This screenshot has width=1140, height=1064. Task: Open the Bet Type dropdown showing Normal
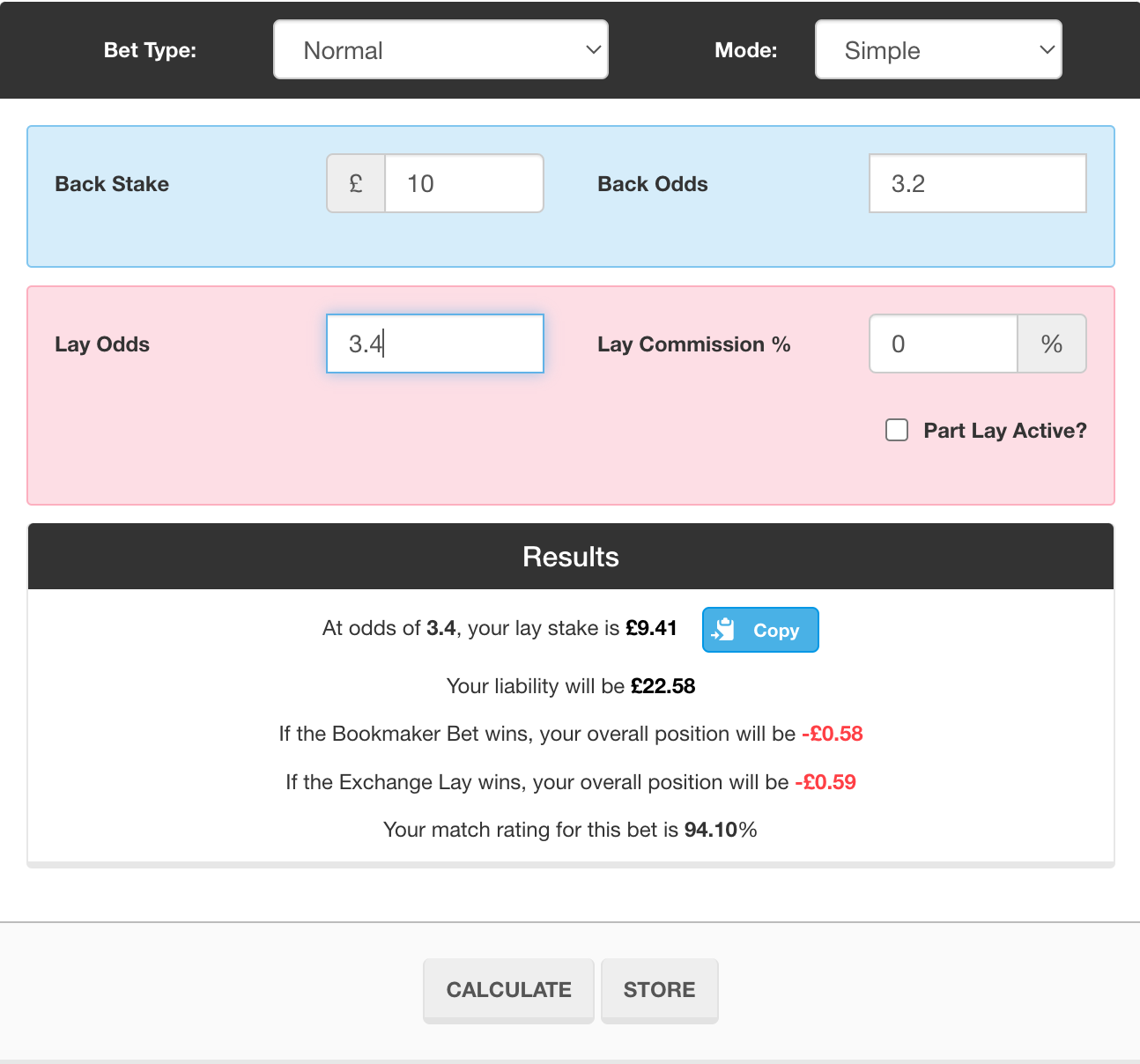pos(440,49)
